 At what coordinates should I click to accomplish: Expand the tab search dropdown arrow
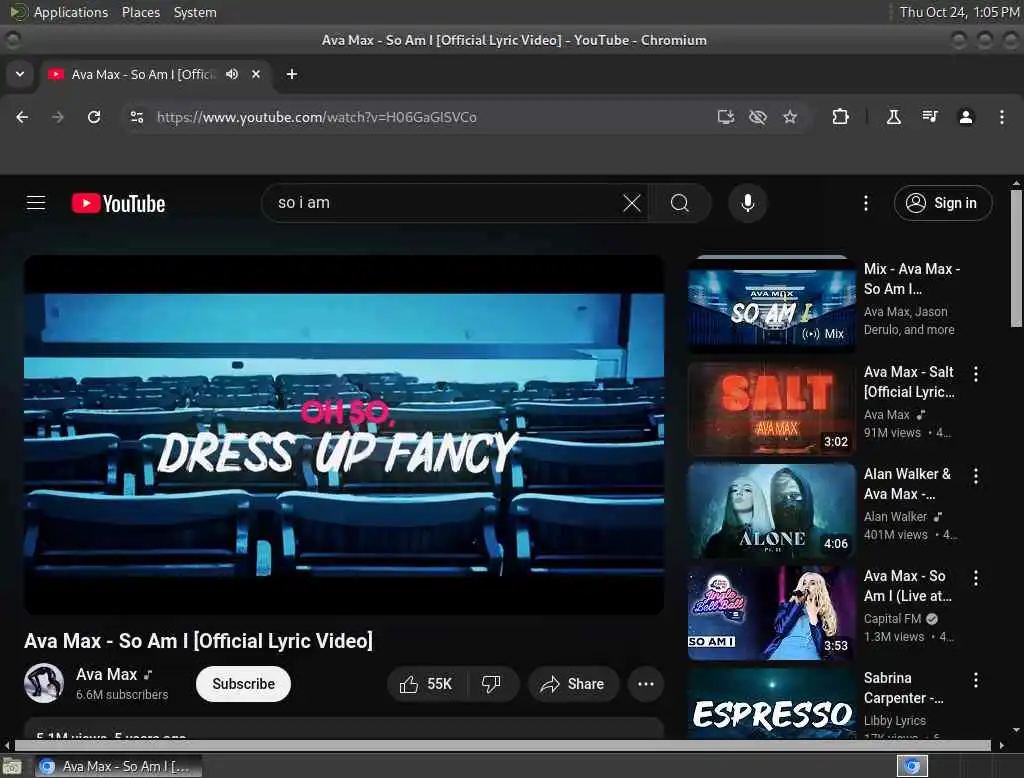point(20,74)
